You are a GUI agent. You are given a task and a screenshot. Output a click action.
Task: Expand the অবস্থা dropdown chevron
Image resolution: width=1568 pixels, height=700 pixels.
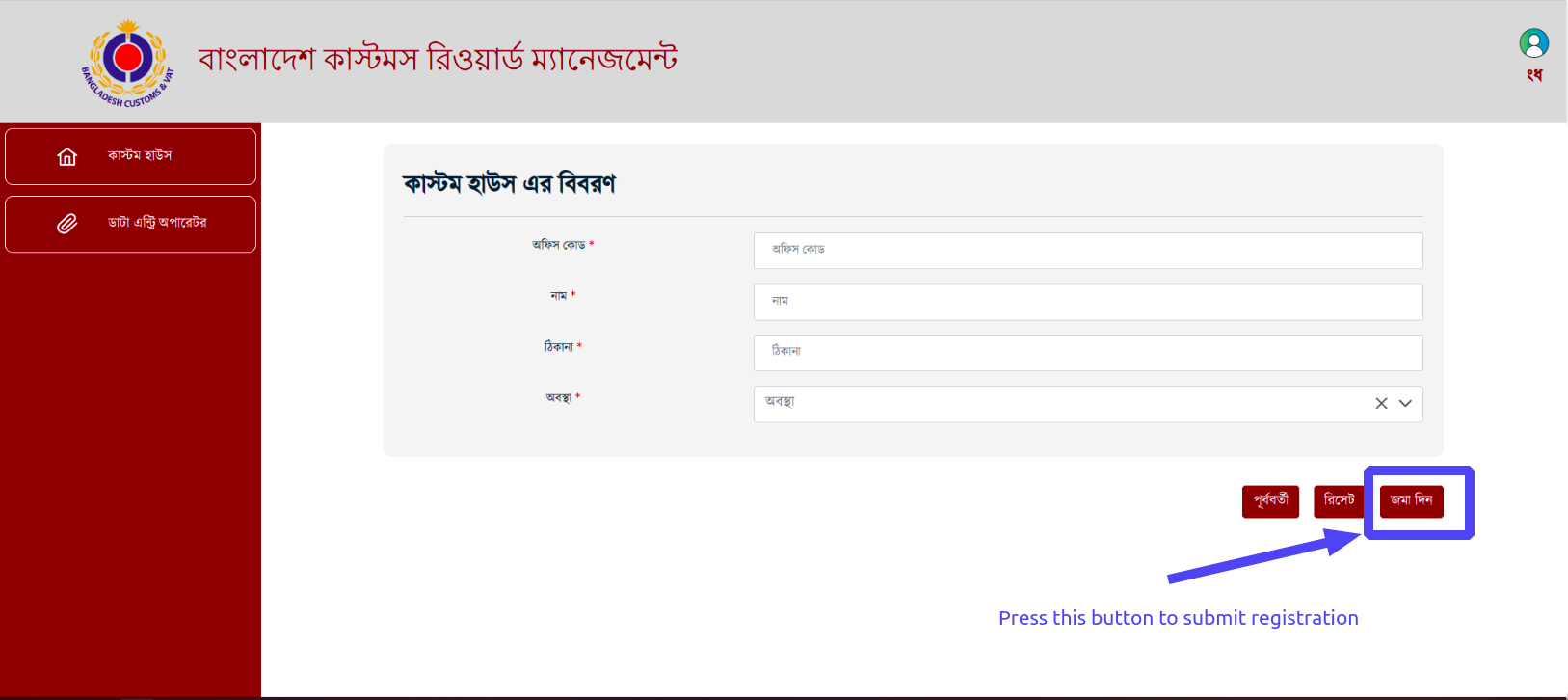pos(1405,403)
